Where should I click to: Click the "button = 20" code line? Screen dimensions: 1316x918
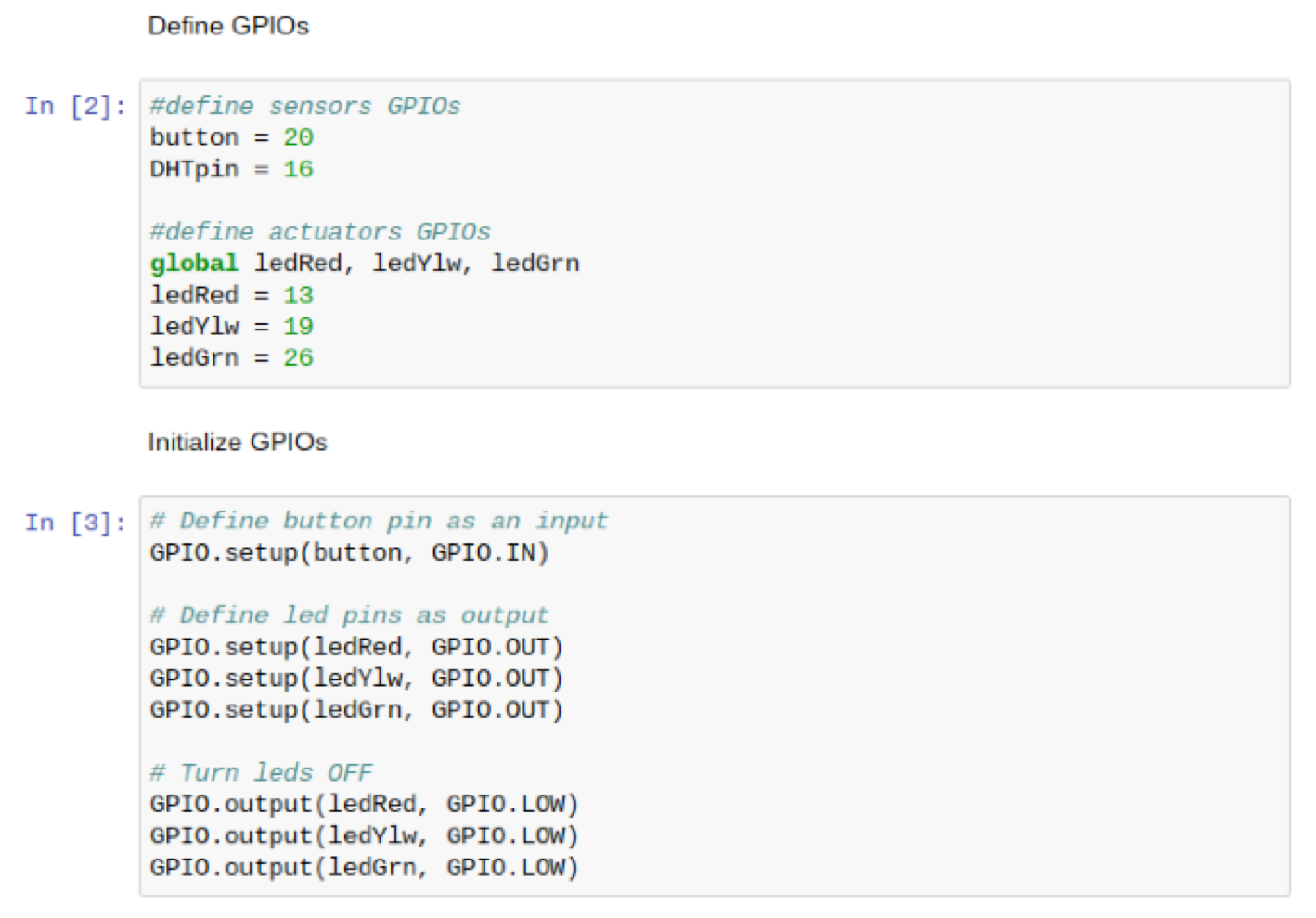click(x=231, y=138)
